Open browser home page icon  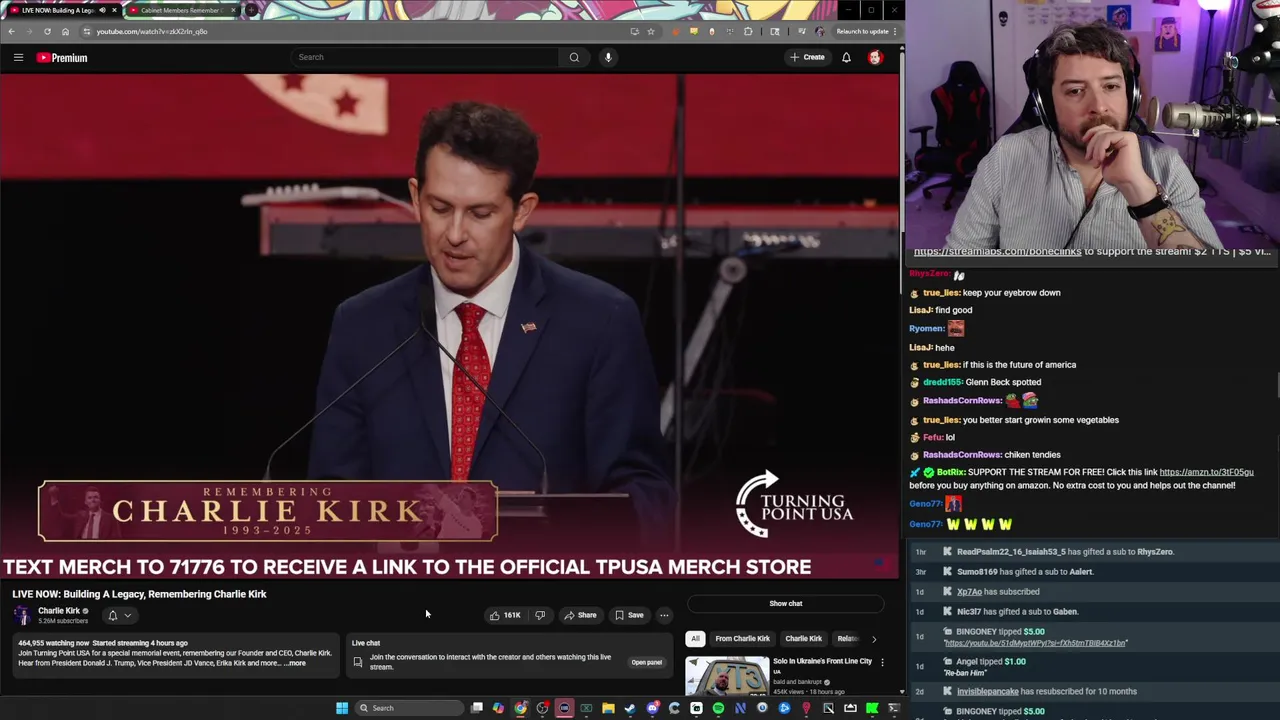click(x=65, y=31)
